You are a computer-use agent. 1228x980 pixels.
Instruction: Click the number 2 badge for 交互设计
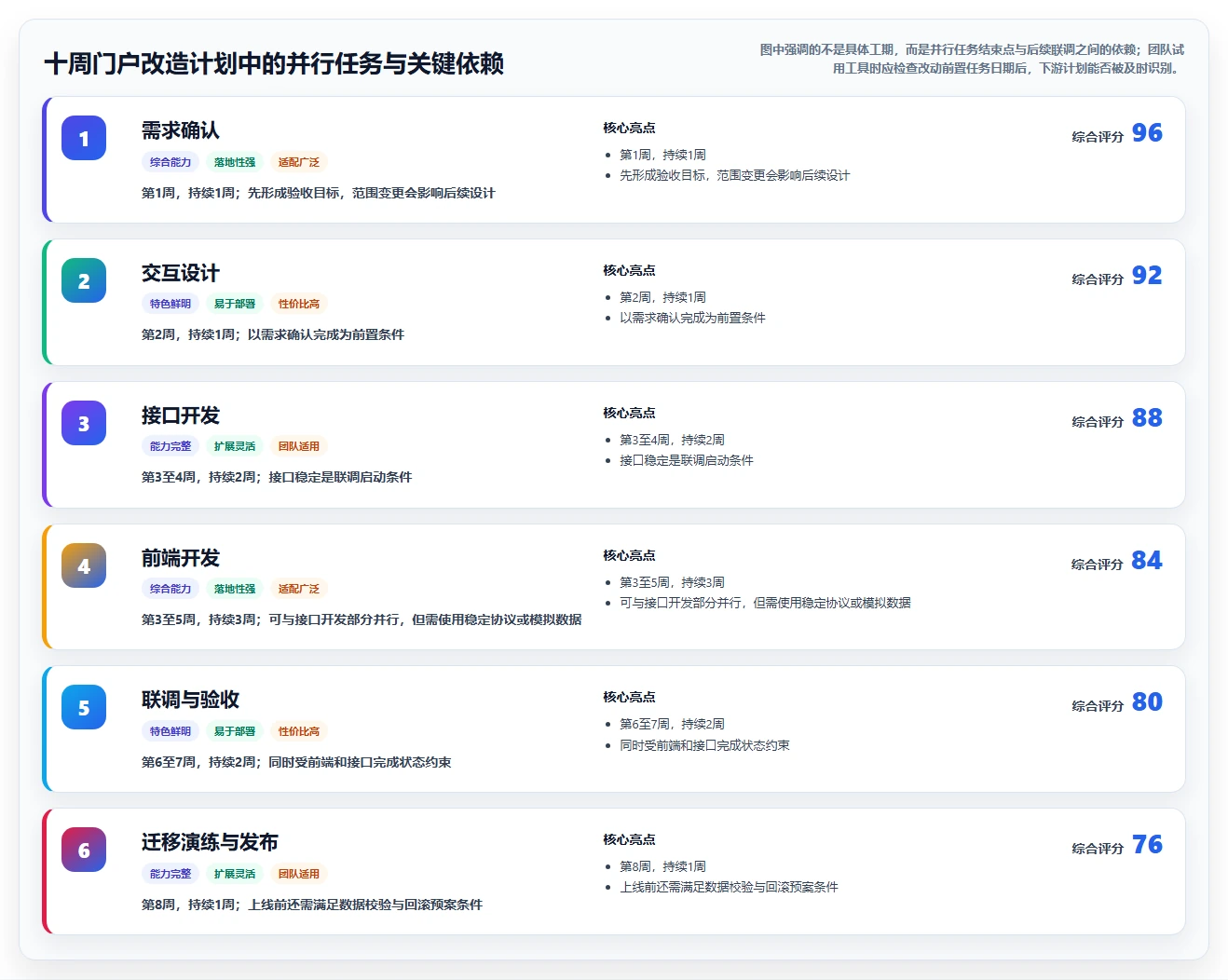tap(84, 280)
